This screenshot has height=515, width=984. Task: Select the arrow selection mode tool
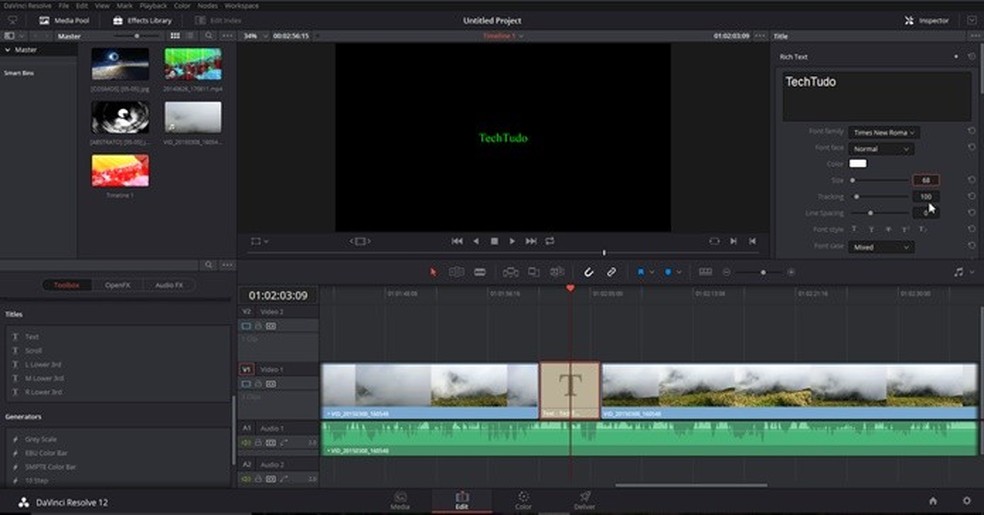click(x=432, y=272)
